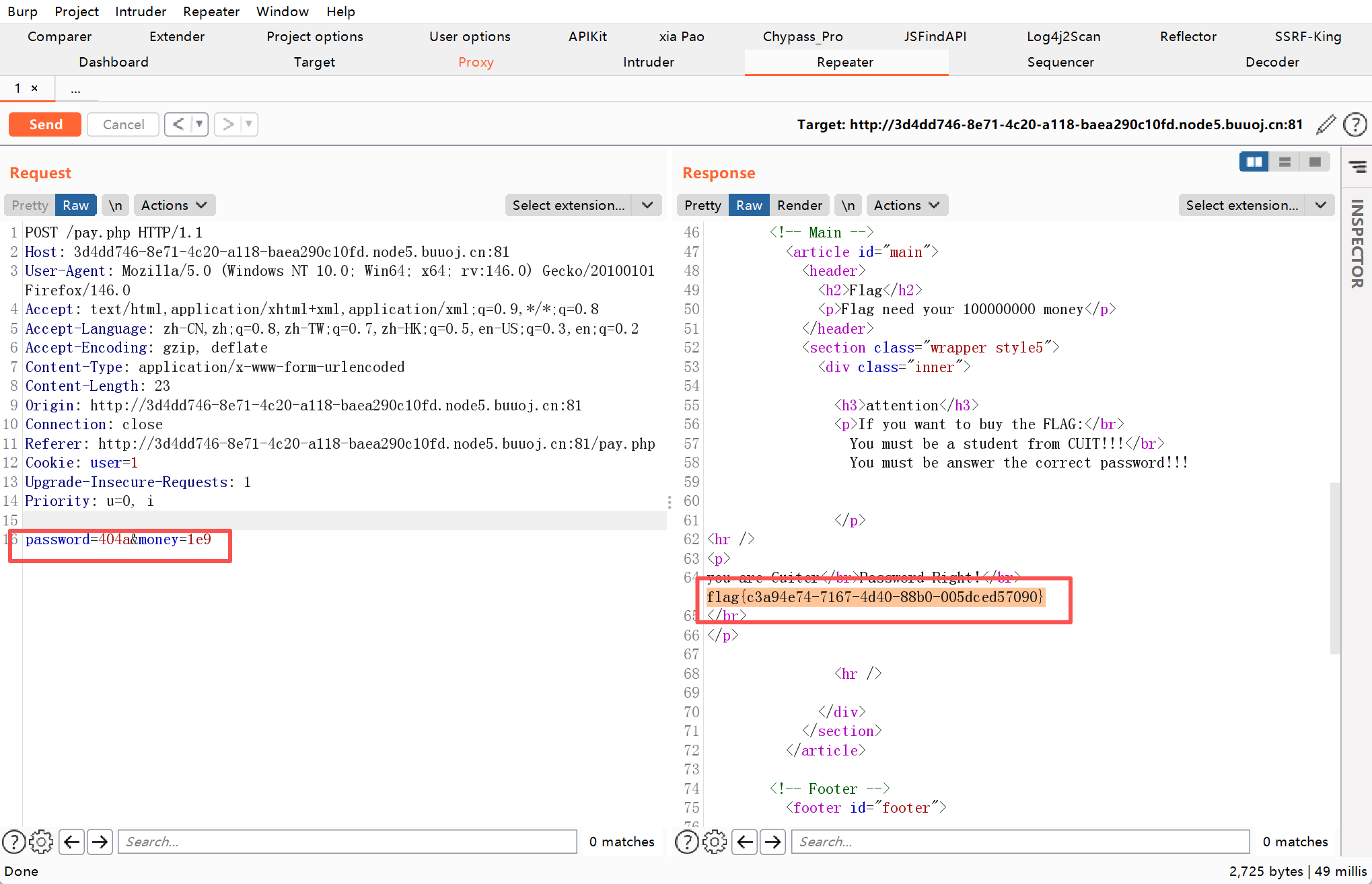Toggle request newline display \n button
Screen dimensions: 1372x884
pos(116,205)
